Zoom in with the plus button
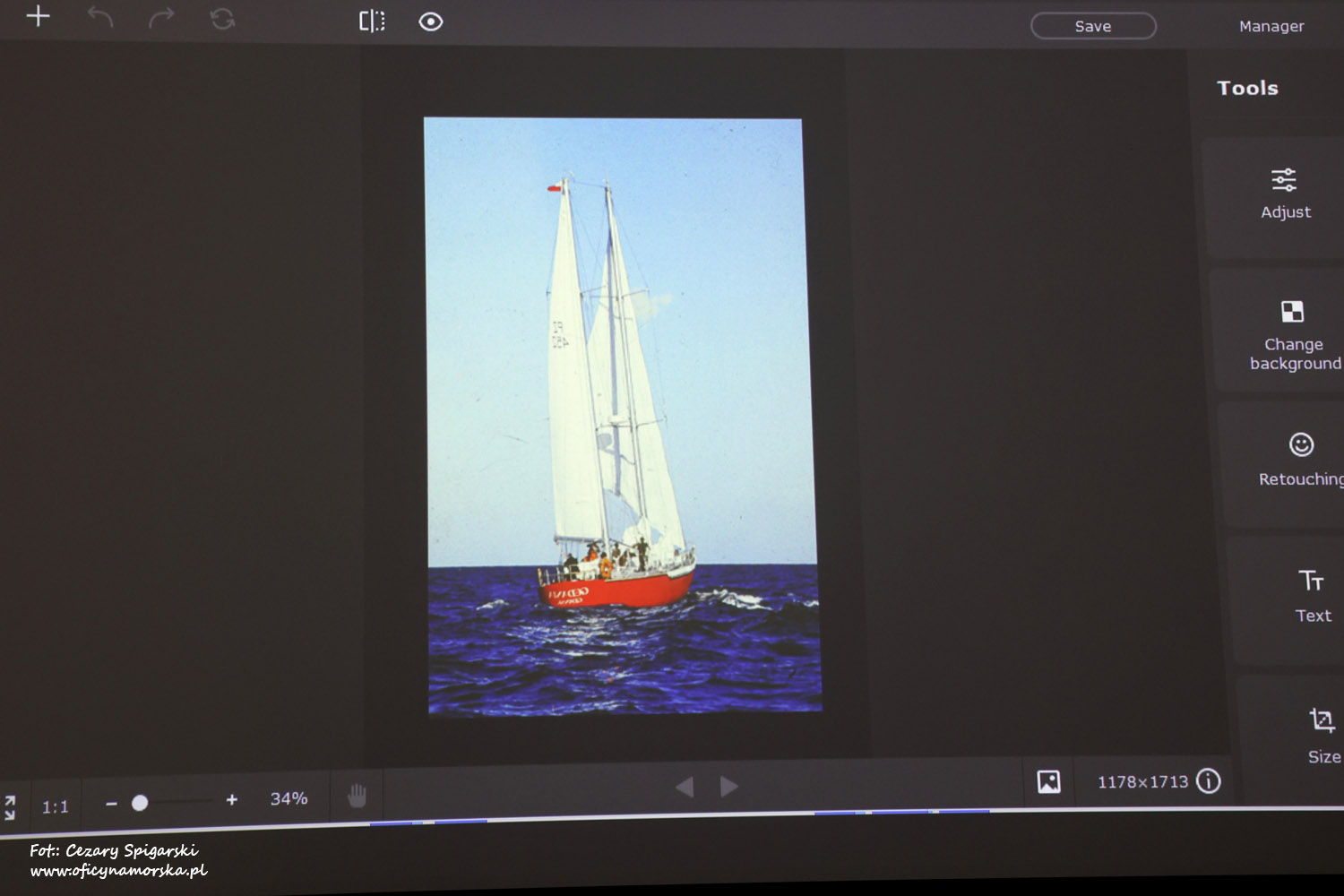 click(x=232, y=799)
